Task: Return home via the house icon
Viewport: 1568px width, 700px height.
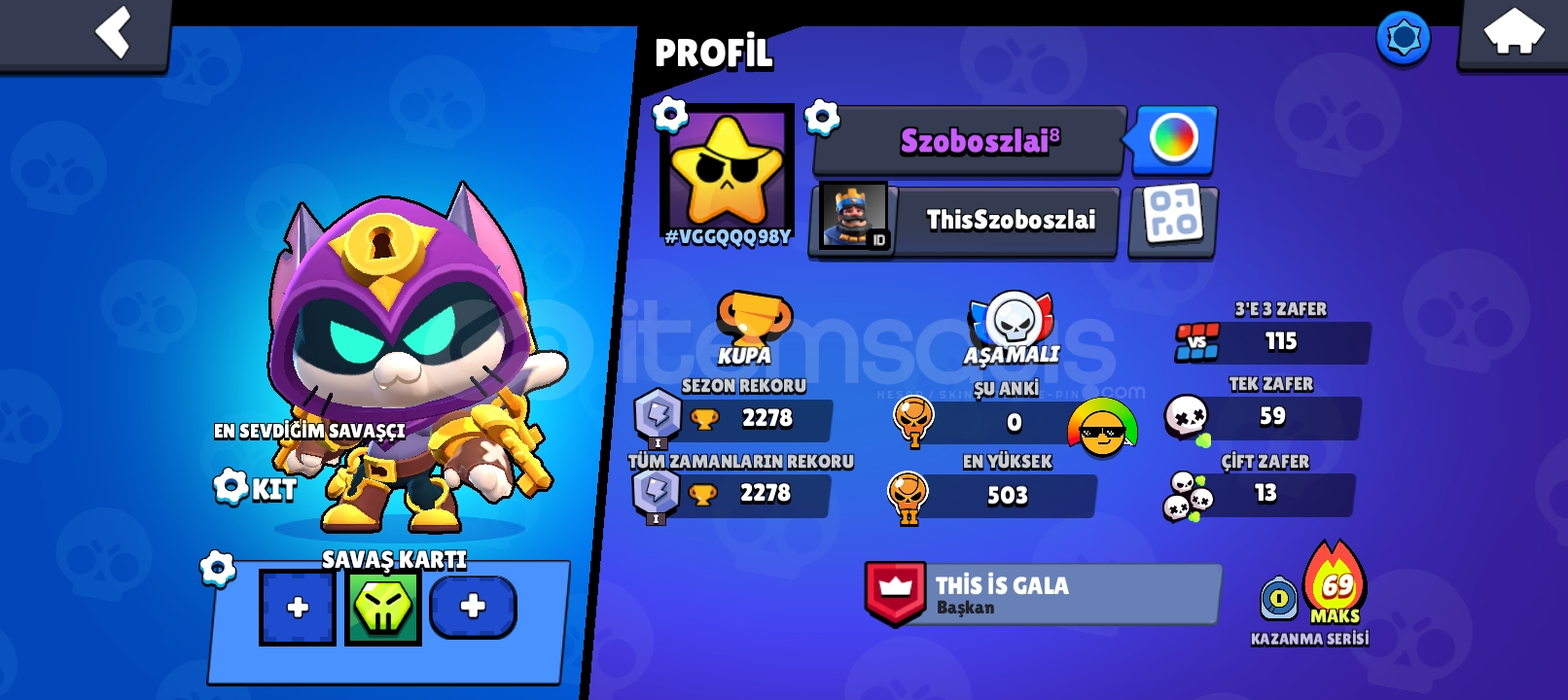Action: 1514,34
